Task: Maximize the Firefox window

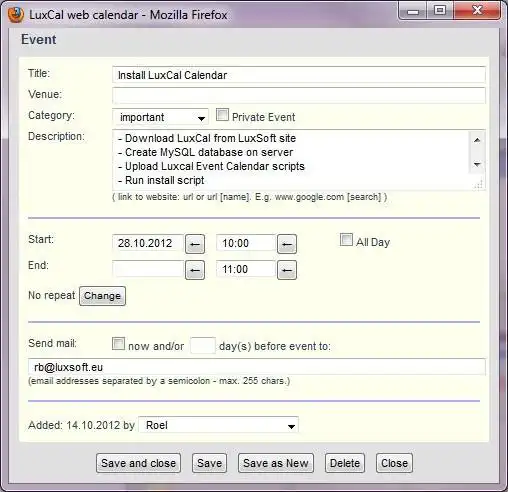Action: tap(440, 11)
